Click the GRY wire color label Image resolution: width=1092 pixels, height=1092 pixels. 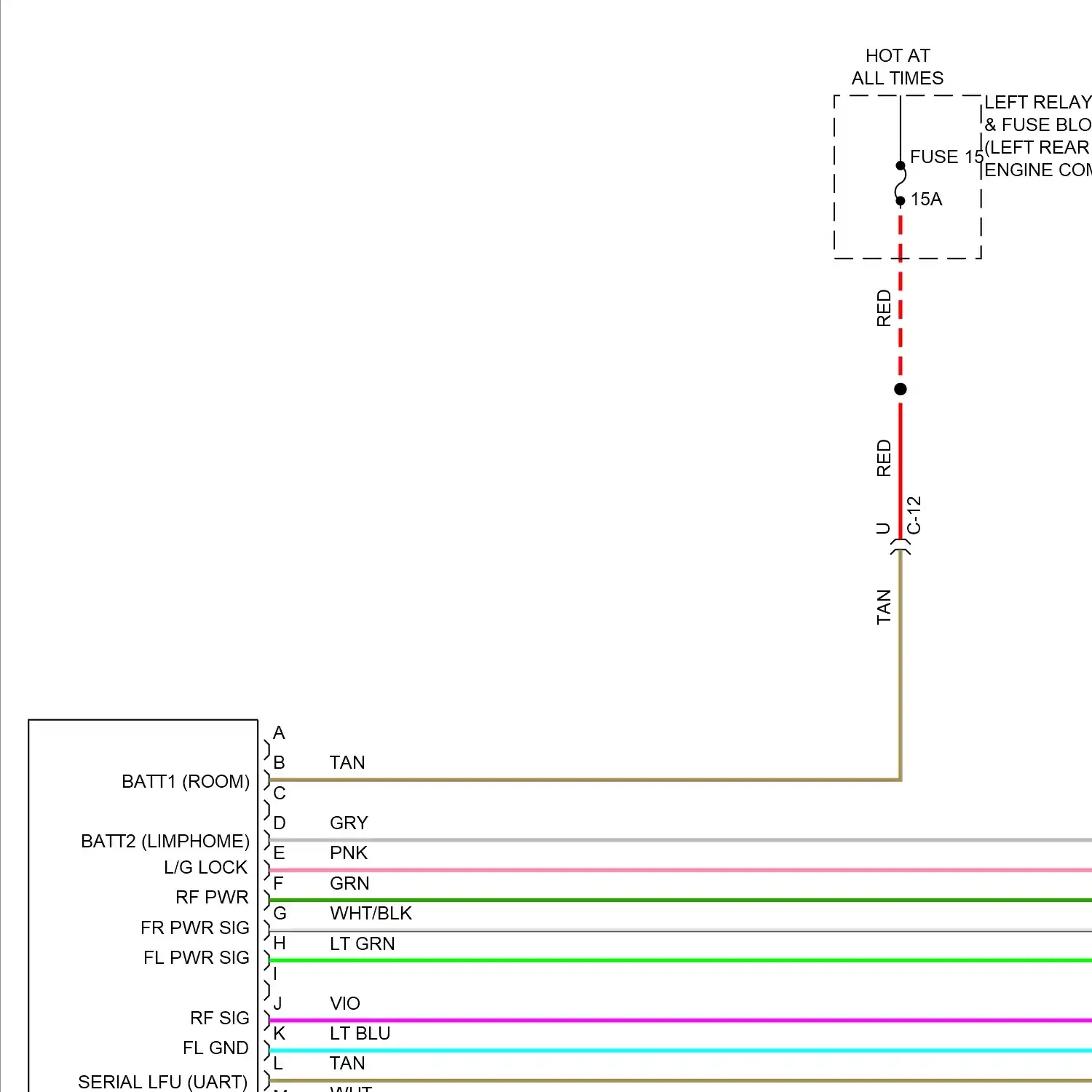pyautogui.click(x=349, y=823)
